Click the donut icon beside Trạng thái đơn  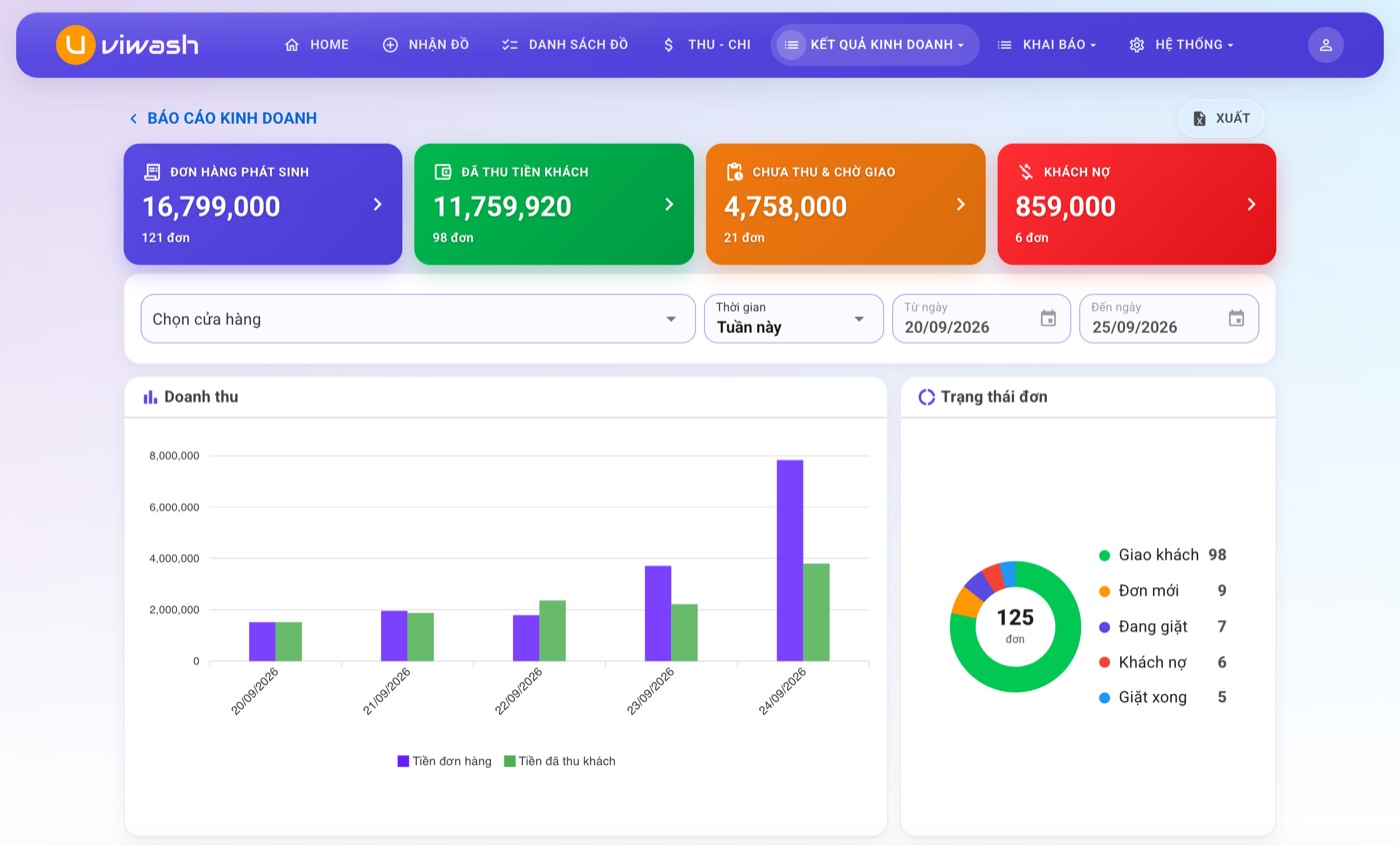tap(926, 397)
